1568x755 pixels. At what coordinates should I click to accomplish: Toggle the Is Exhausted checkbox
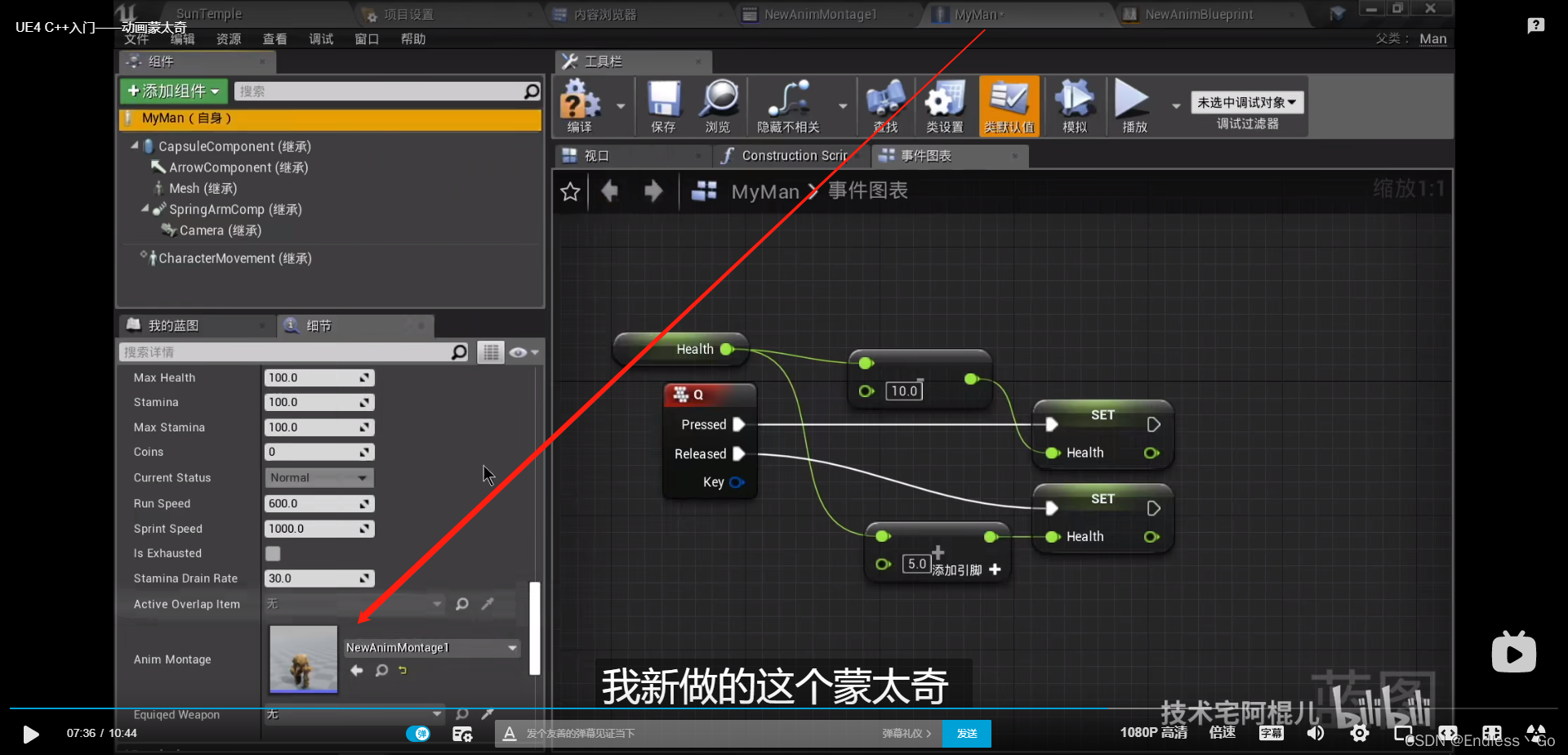pyautogui.click(x=273, y=553)
